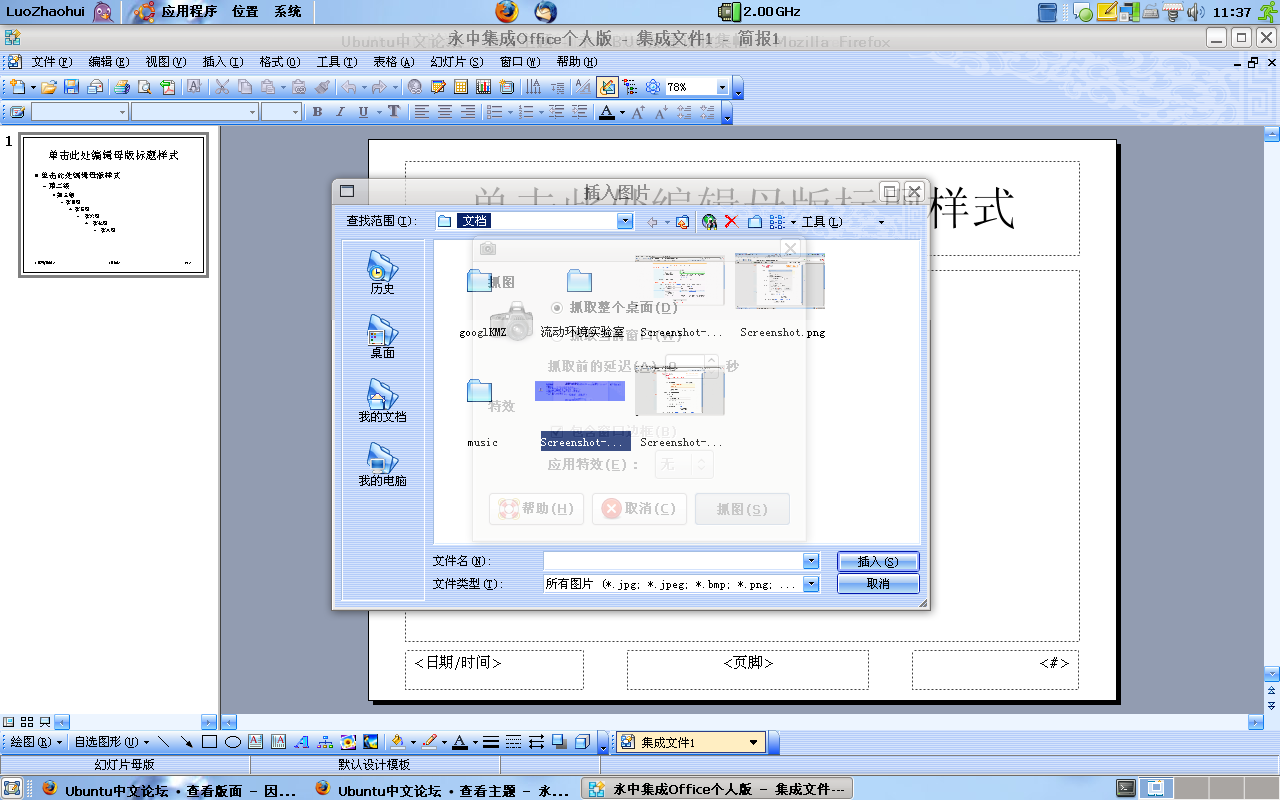Click the Undo arrow icon
Viewport: 1280px width, 800px height.
(348, 87)
